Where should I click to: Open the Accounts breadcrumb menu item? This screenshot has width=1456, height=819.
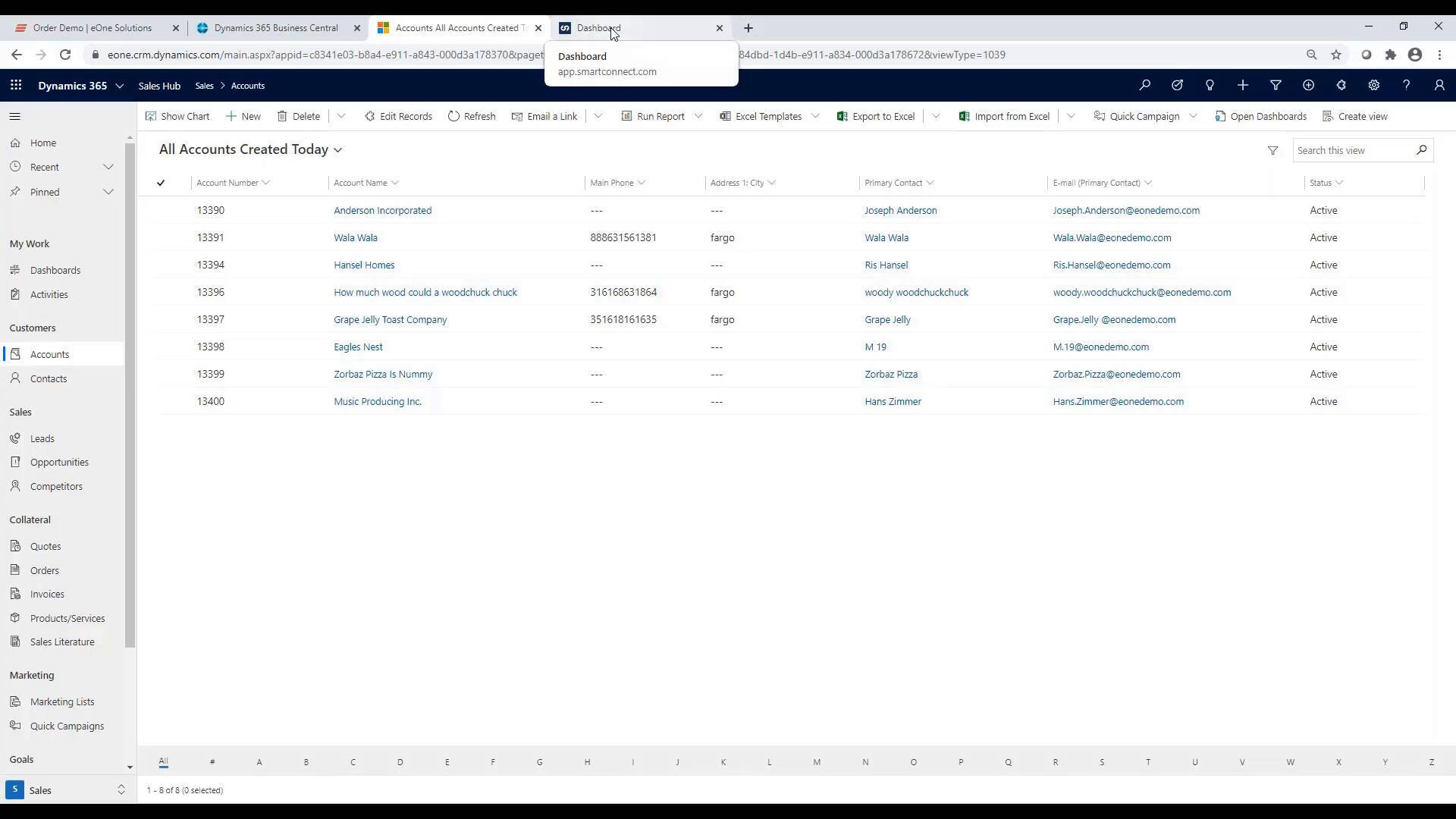tap(247, 86)
